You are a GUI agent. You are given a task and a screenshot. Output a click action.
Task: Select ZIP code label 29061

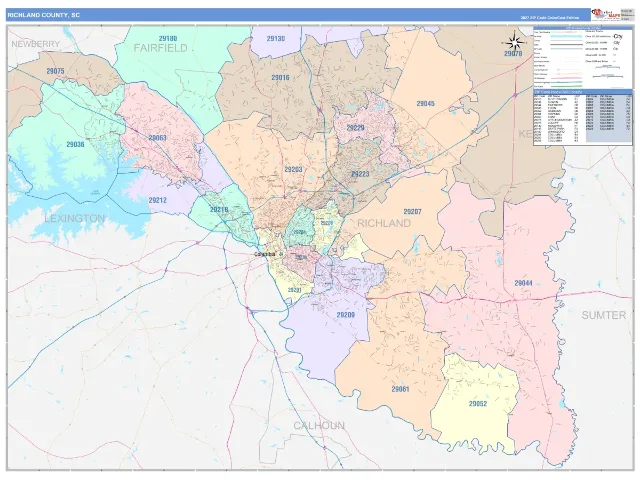[400, 389]
